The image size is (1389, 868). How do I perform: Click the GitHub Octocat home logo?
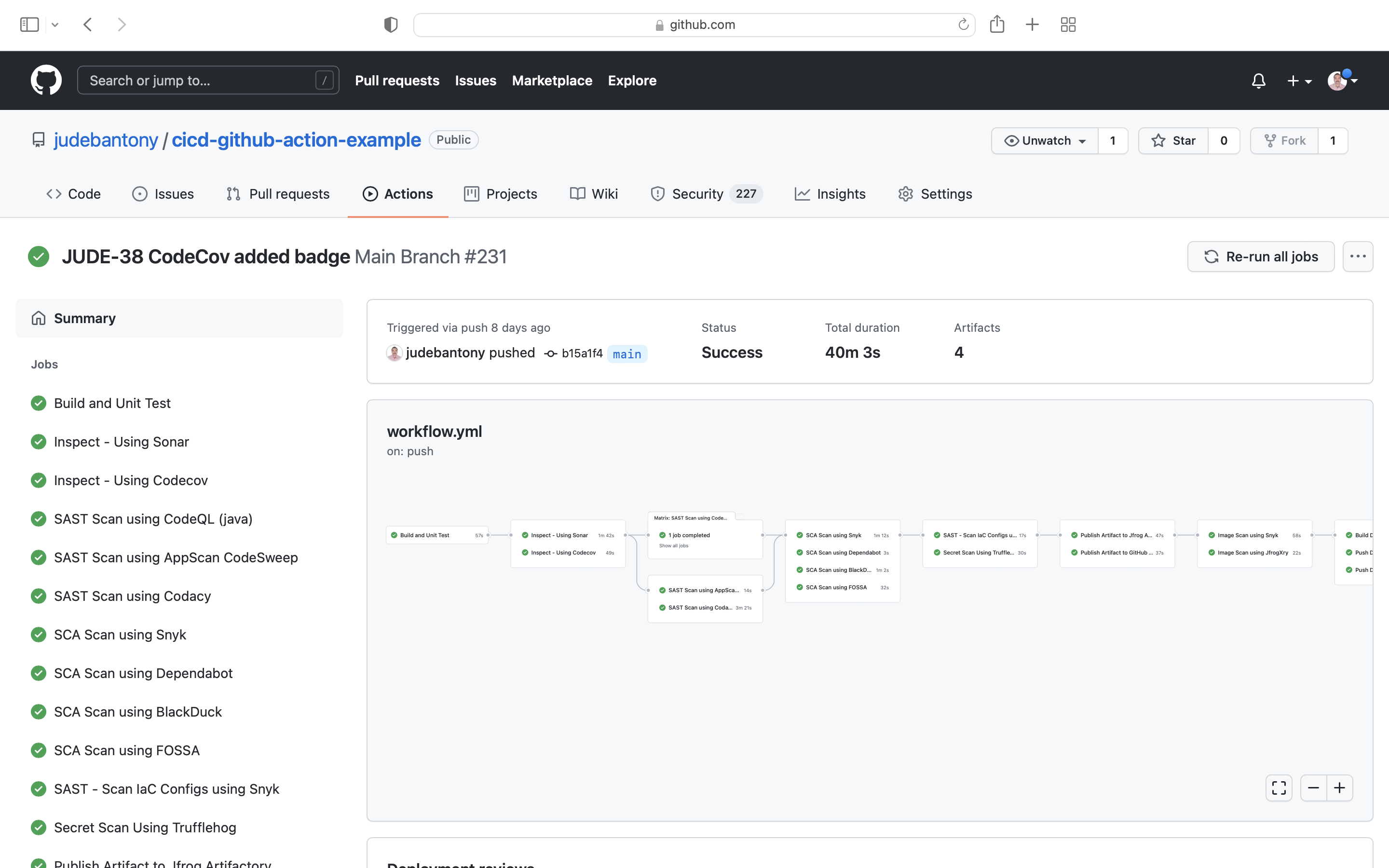pyautogui.click(x=46, y=81)
